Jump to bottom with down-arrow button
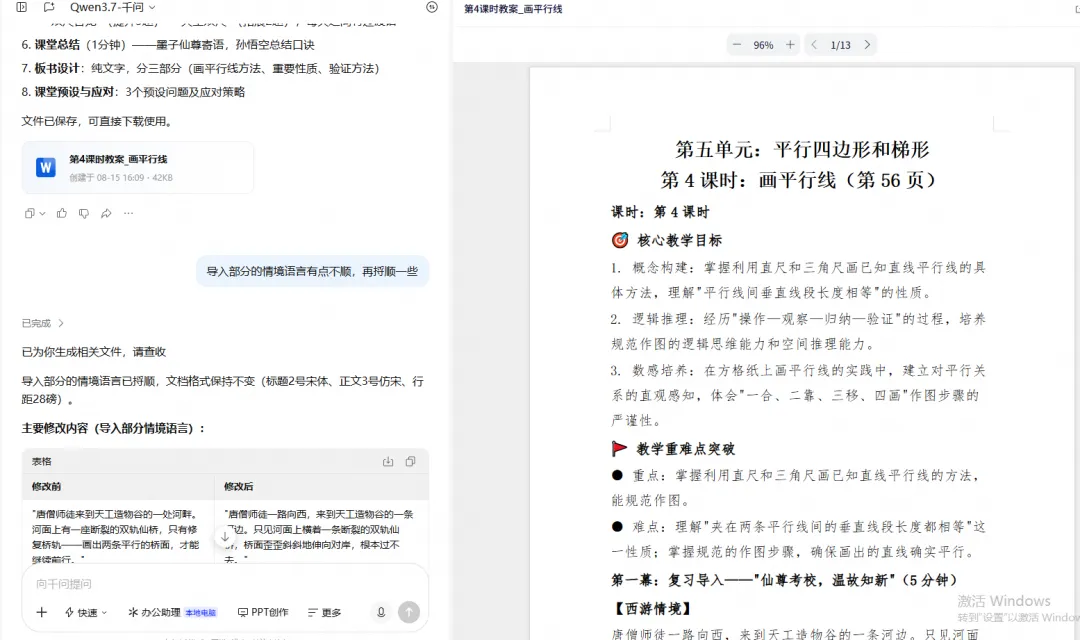Viewport: 1080px width, 640px height. click(225, 537)
